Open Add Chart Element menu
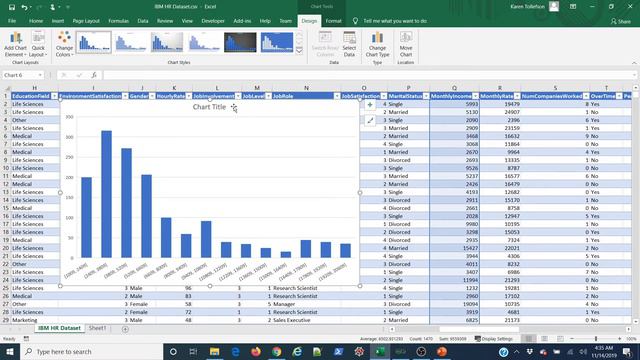Viewport: 640px width, 360px height. click(15, 44)
